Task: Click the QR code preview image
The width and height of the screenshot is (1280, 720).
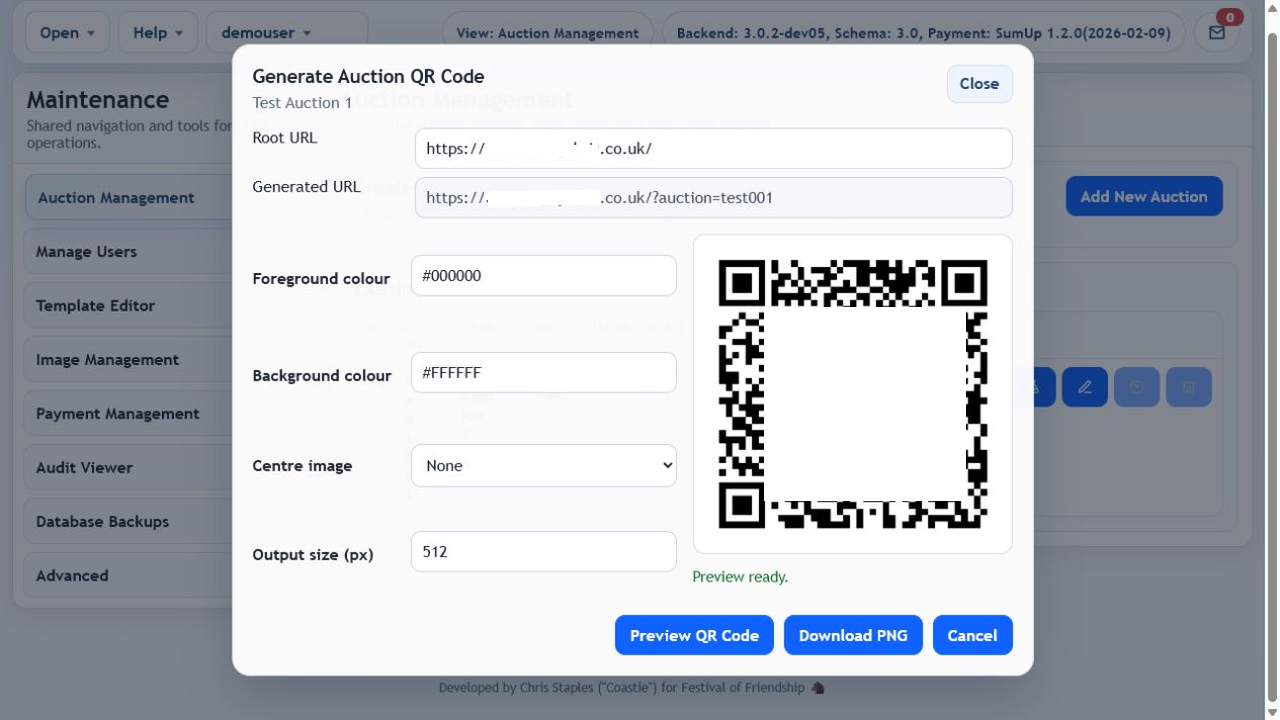Action: pyautogui.click(x=853, y=394)
